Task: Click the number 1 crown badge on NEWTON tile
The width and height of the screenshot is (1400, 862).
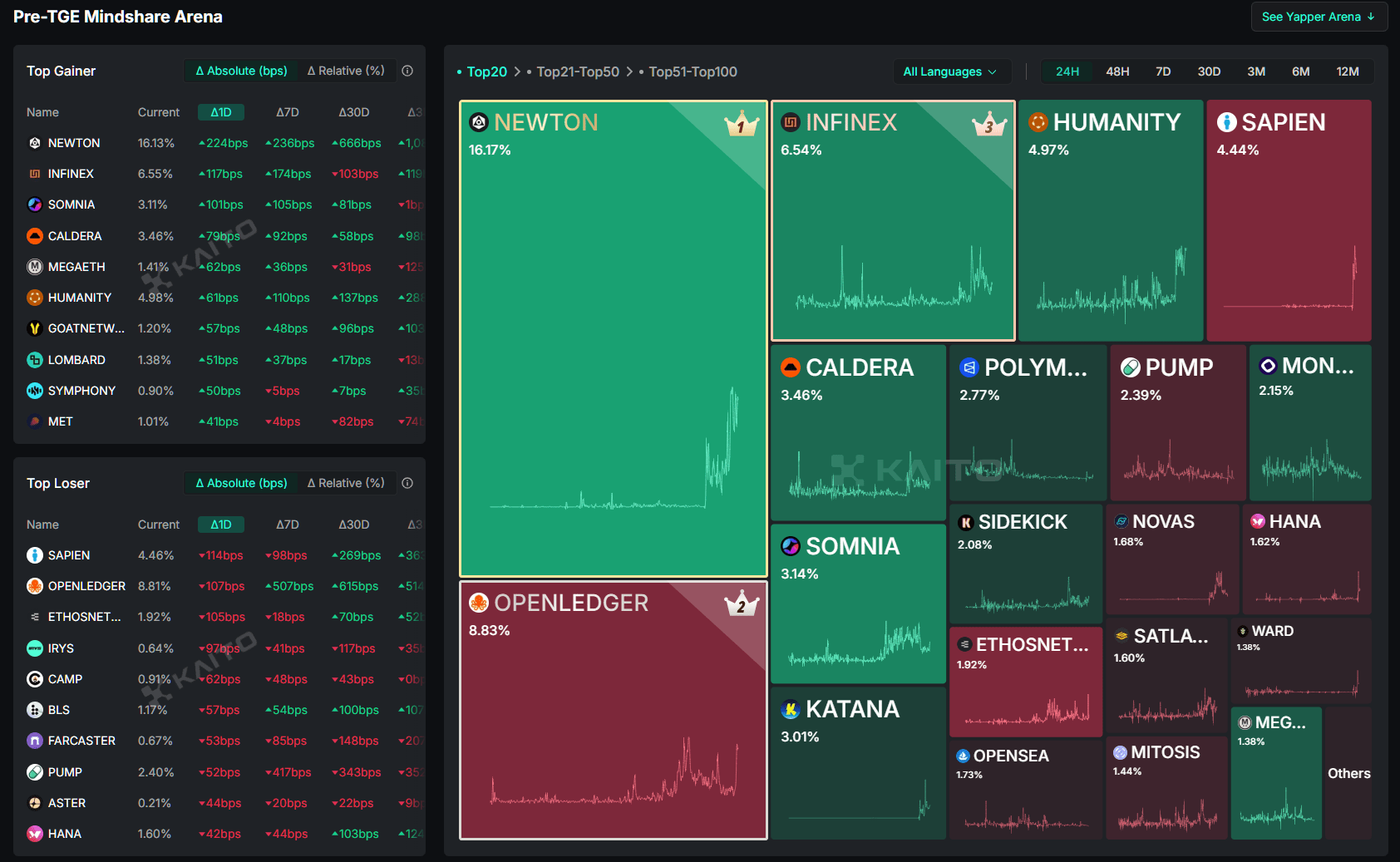Action: (x=742, y=125)
